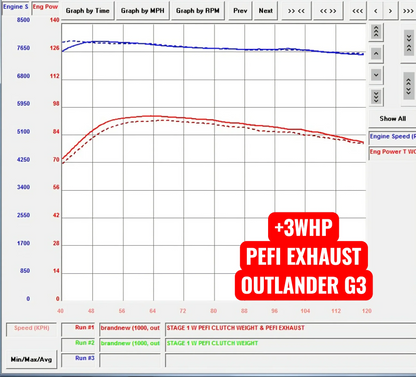The image size is (416, 377).
Task: Select the Eng Power T channel entry
Action: click(393, 152)
